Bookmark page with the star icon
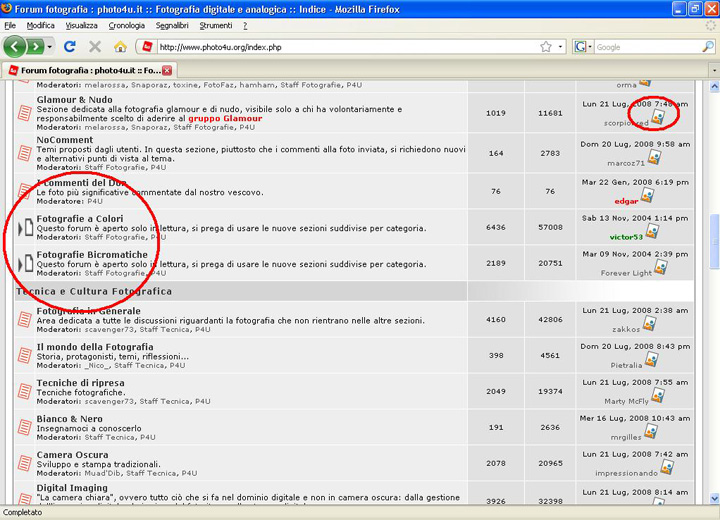This screenshot has width=720, height=520. click(546, 47)
